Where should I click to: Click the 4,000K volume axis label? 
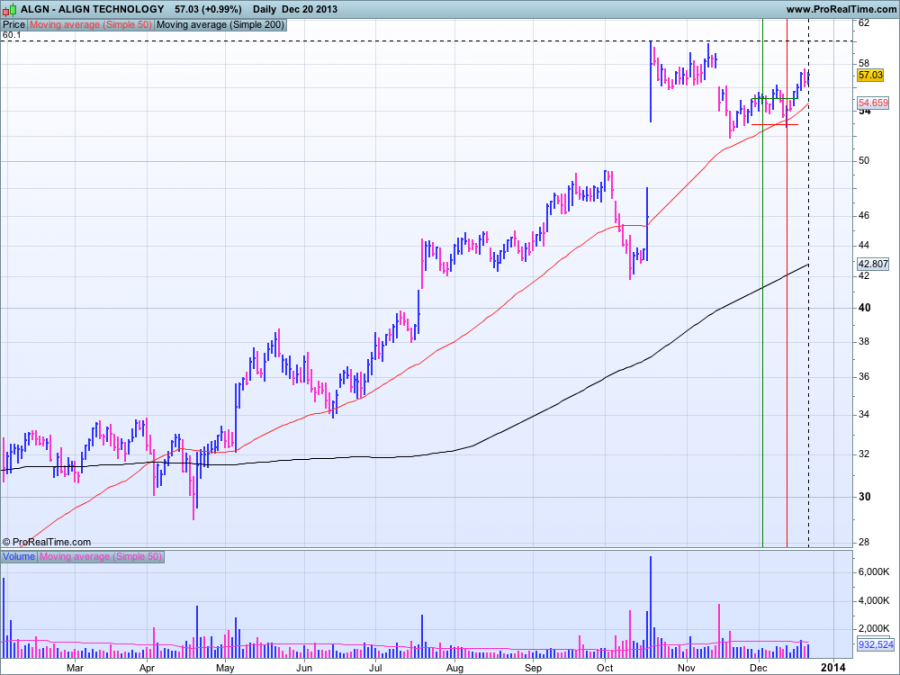(x=874, y=601)
